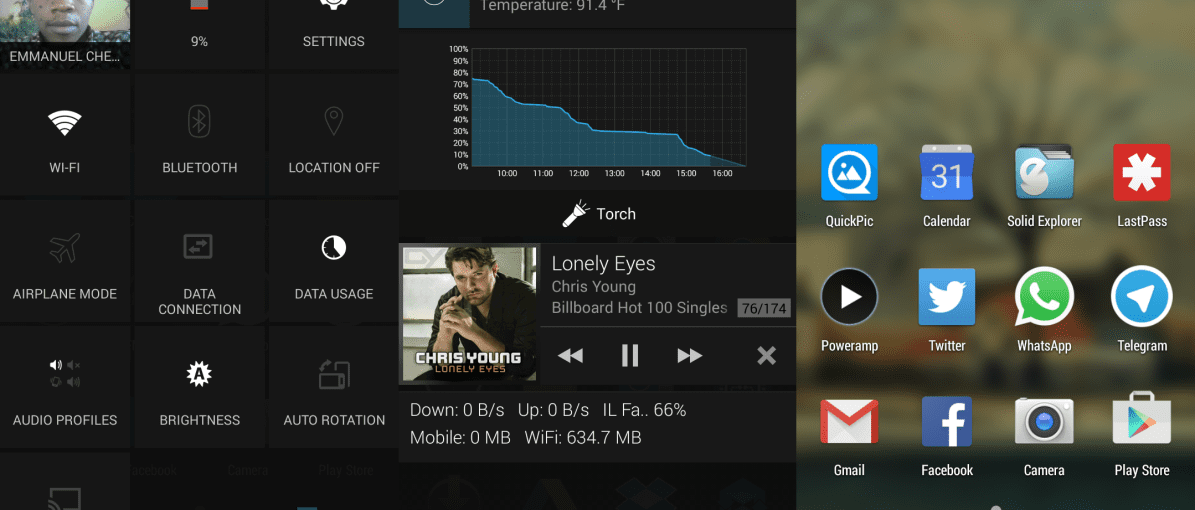Image resolution: width=1195 pixels, height=510 pixels.
Task: Skip to the previous track
Action: (x=570, y=355)
